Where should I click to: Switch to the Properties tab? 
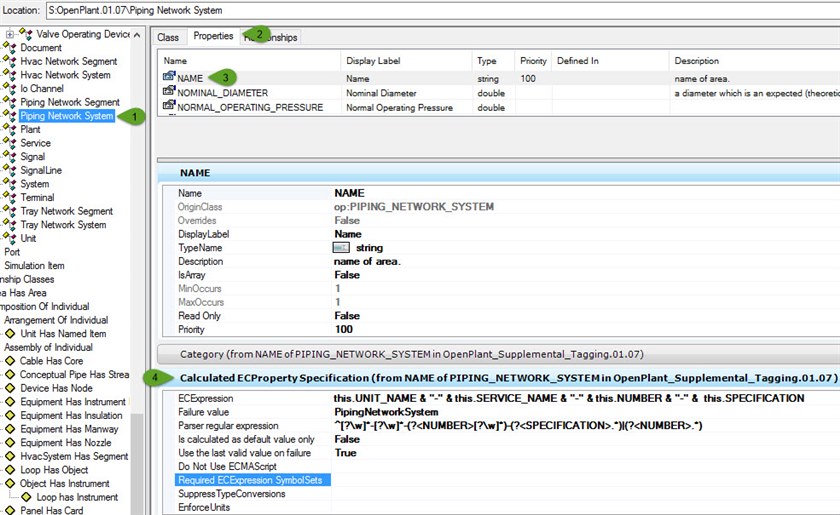[x=213, y=36]
